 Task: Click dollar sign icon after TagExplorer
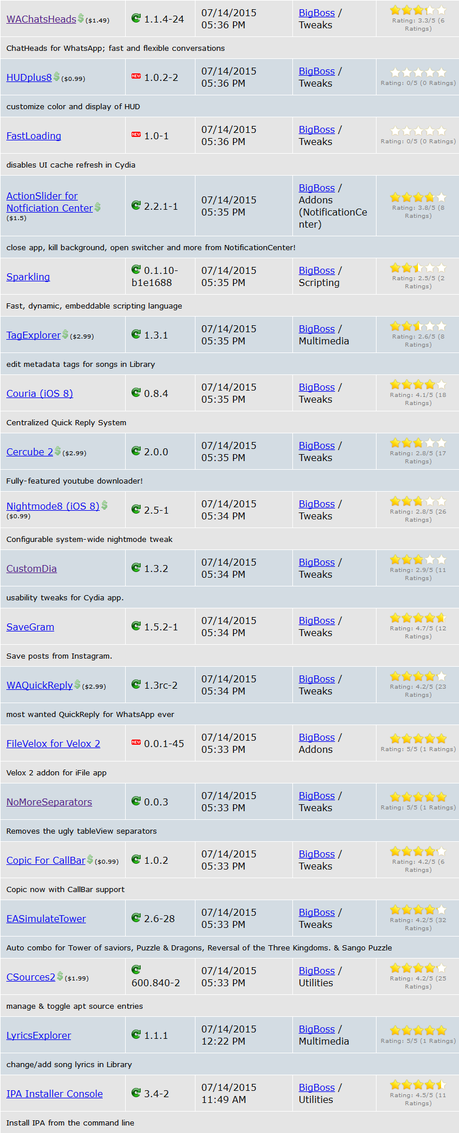(65, 335)
